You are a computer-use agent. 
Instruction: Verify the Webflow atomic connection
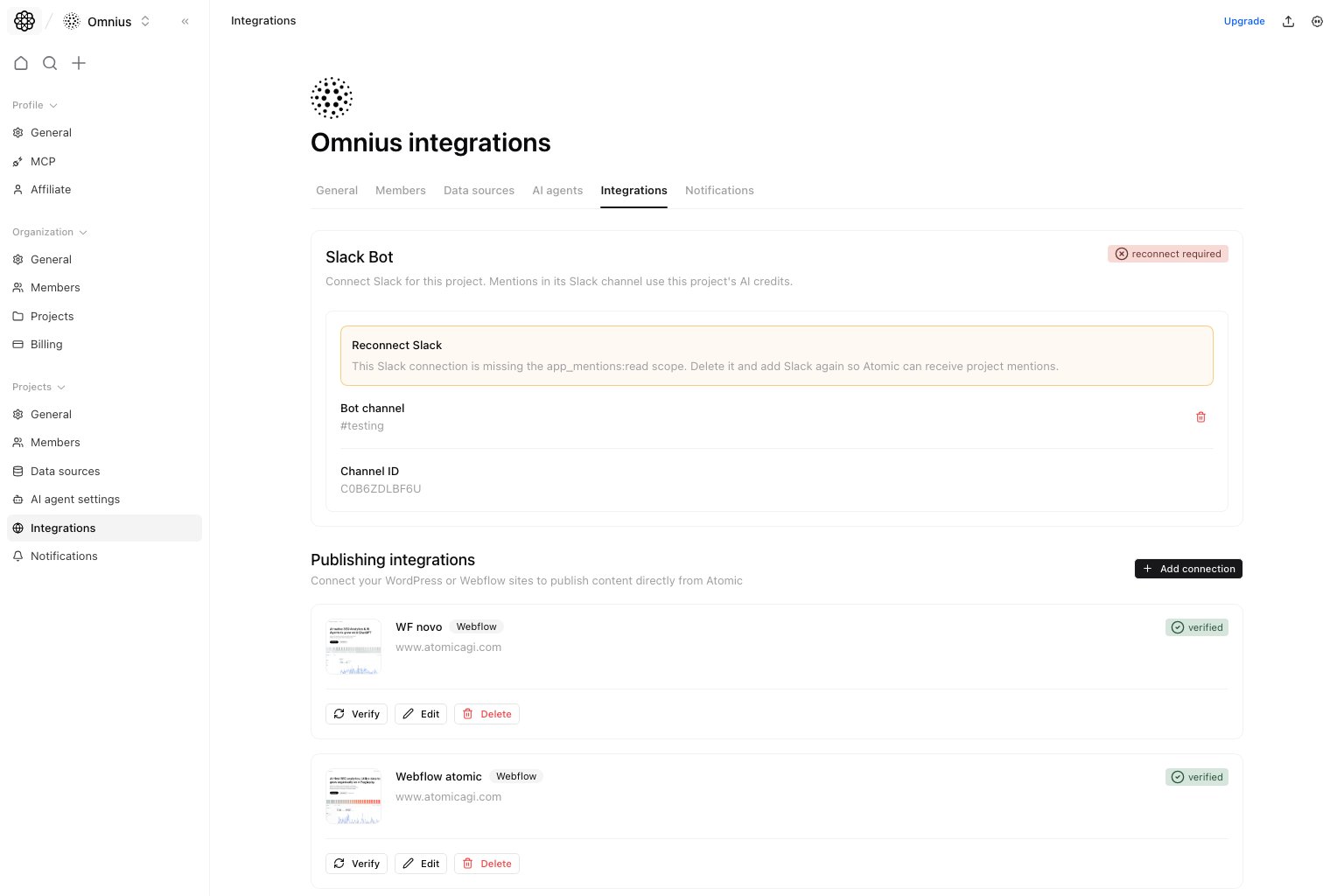pos(356,864)
